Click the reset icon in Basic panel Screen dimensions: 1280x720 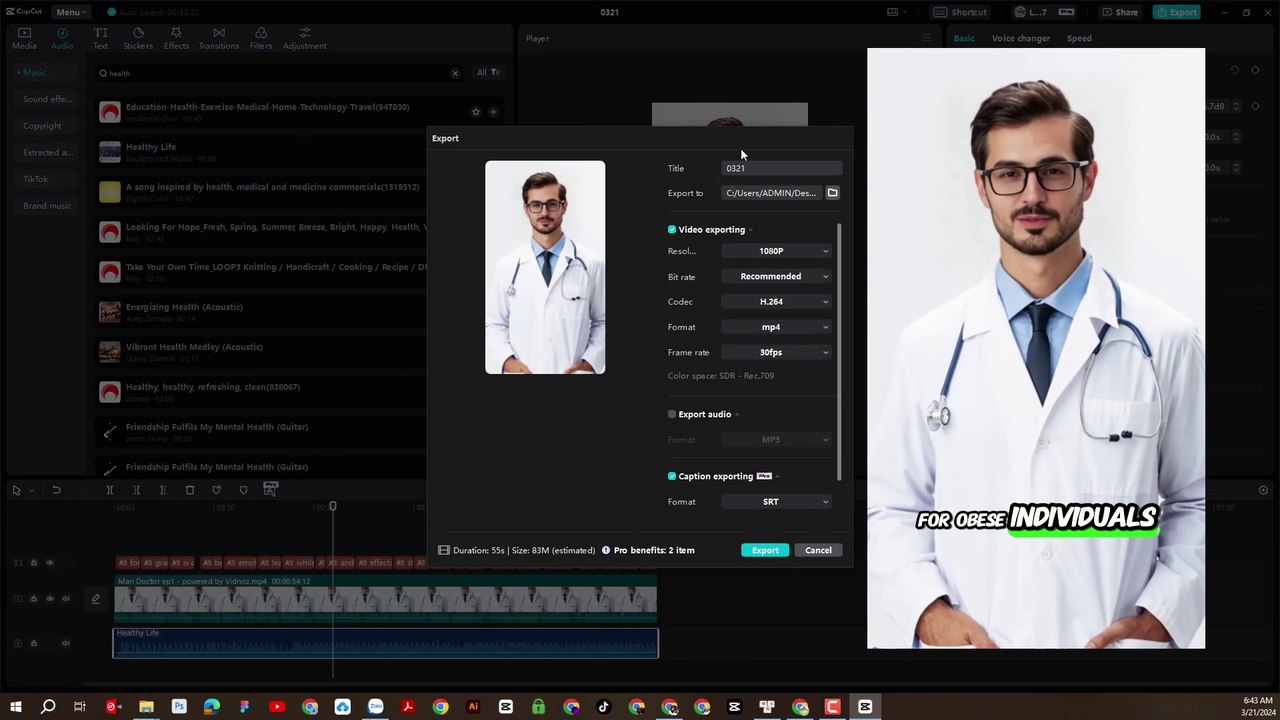click(x=1235, y=70)
